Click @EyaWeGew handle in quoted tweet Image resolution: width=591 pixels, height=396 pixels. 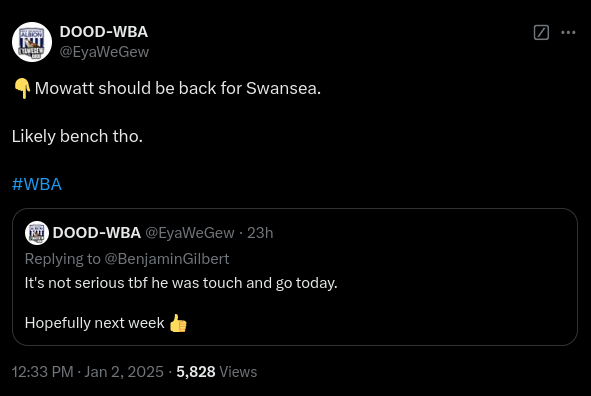(190, 233)
